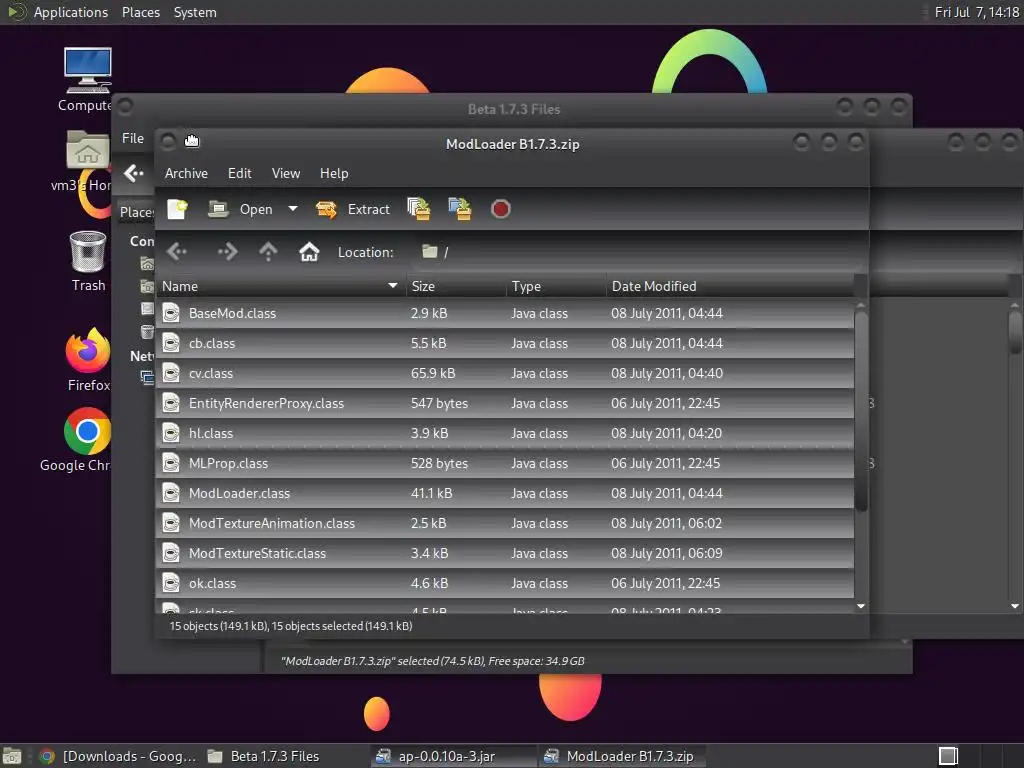
Task: Switch to ModLoader B1.7.3.zip taskbar item
Action: [620, 756]
